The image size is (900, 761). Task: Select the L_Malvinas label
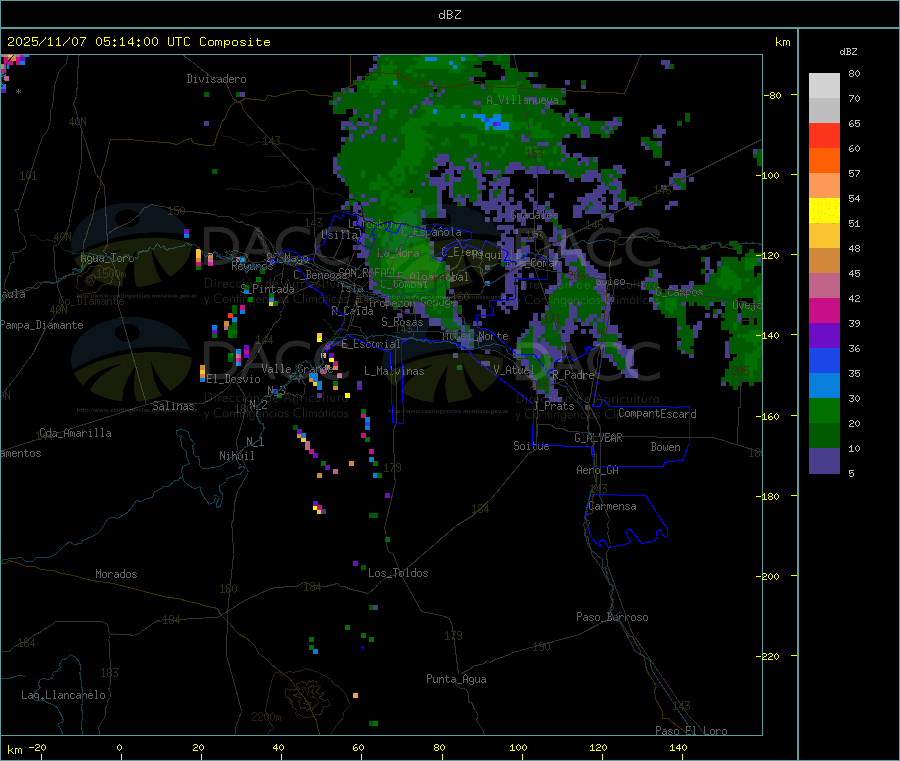[x=394, y=371]
